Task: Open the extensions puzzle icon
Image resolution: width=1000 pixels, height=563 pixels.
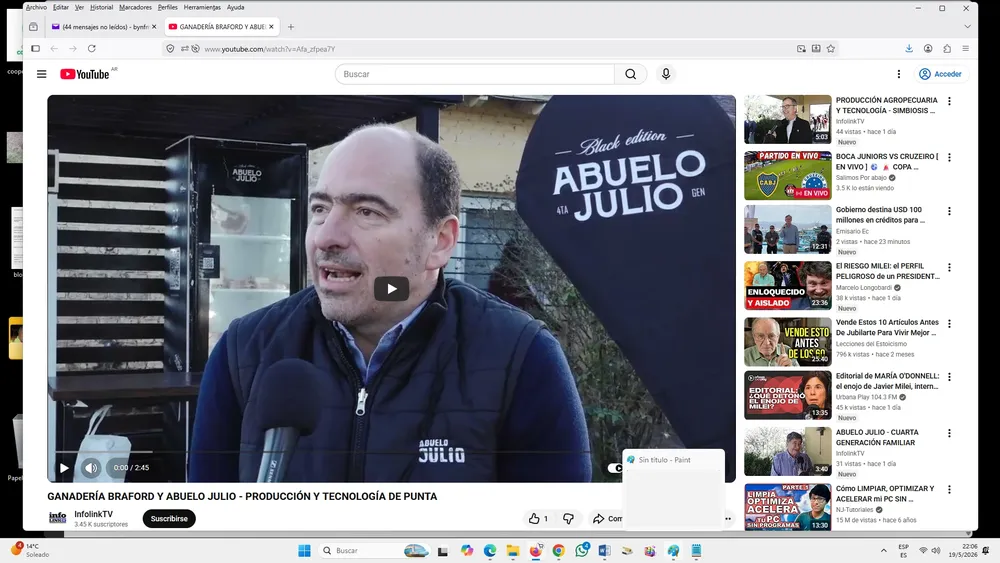Action: pos(947,48)
